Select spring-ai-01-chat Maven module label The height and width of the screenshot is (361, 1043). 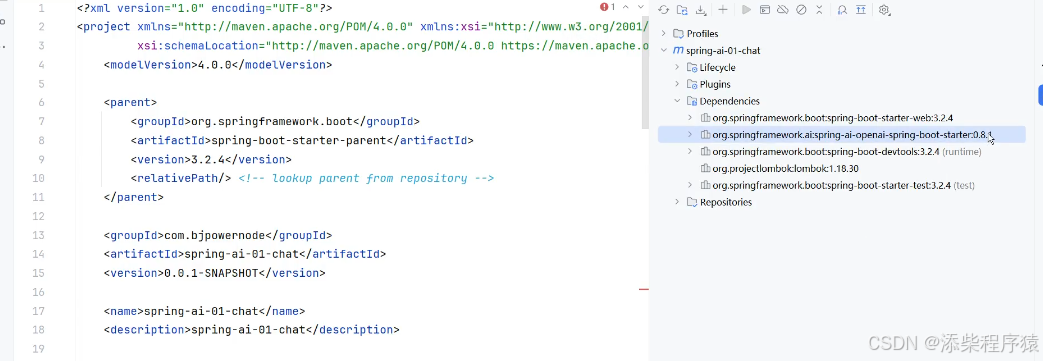pyautogui.click(x=724, y=51)
